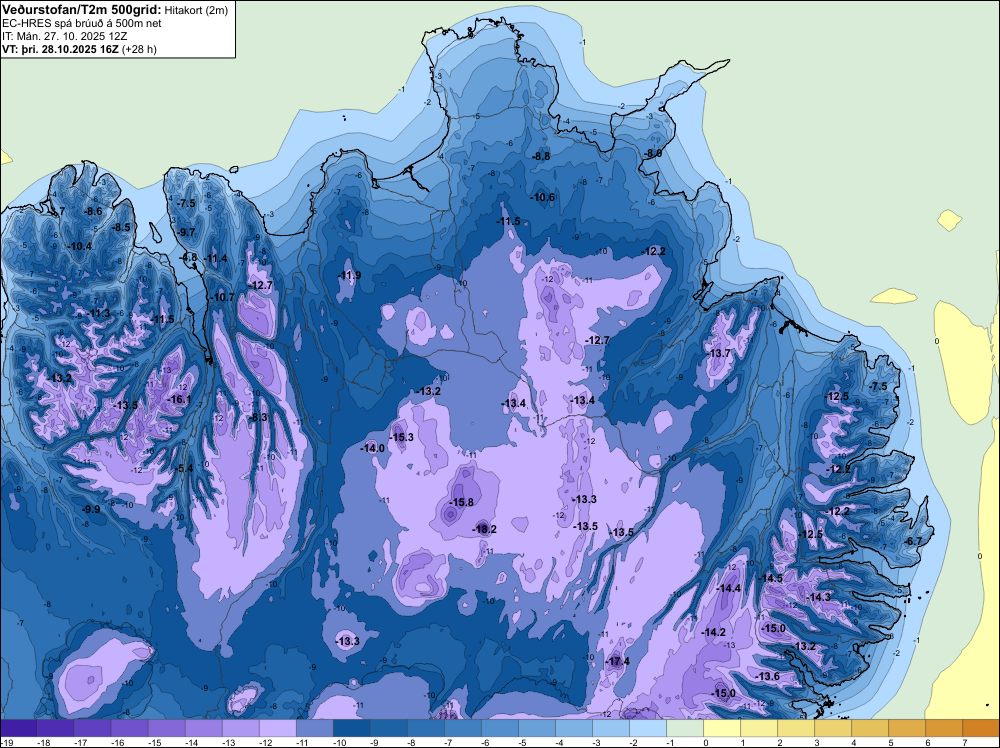Click legend swatch between -15 and -14
The width and height of the screenshot is (1000, 748).
[167, 728]
